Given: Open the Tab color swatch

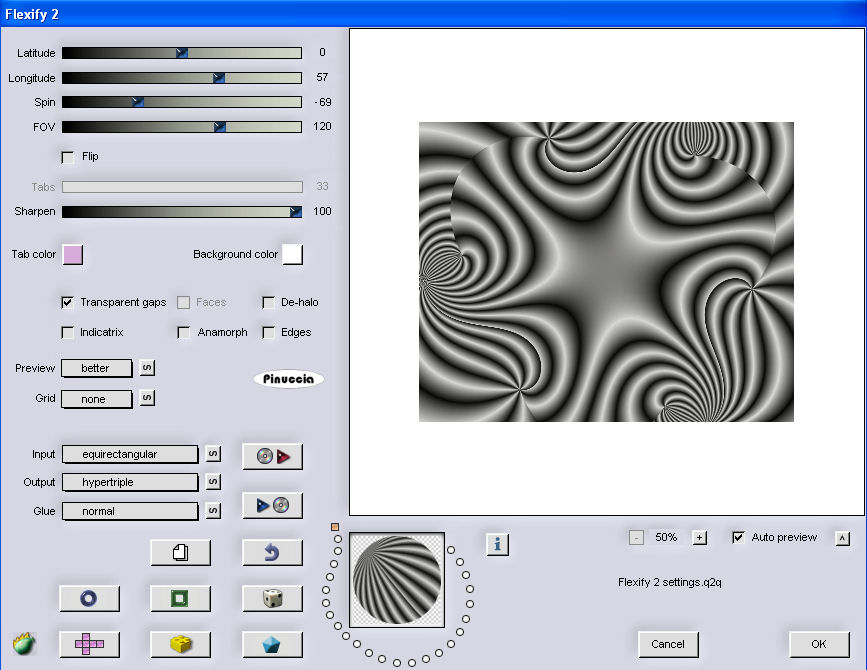Looking at the screenshot, I should [x=73, y=255].
